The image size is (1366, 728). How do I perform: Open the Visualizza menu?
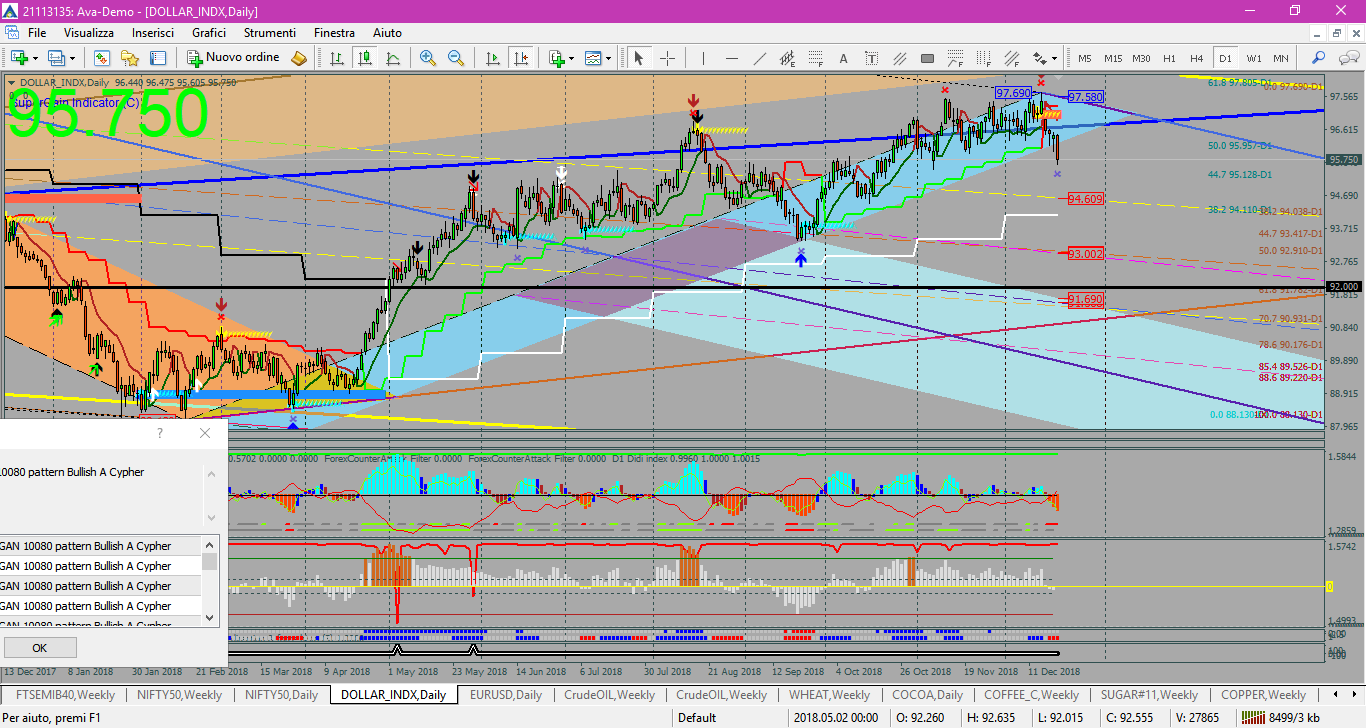(x=89, y=33)
